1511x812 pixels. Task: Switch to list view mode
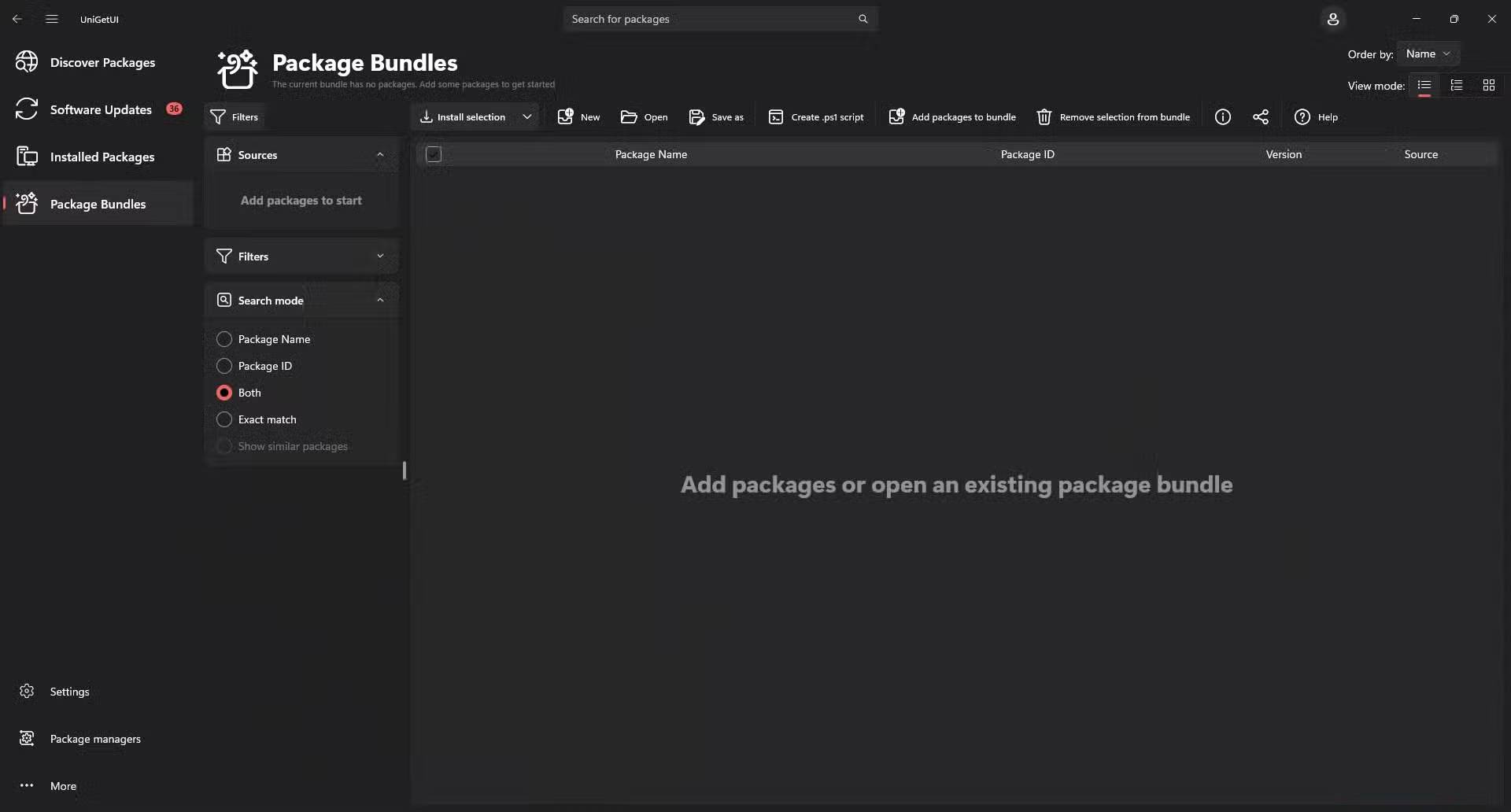click(x=1424, y=85)
